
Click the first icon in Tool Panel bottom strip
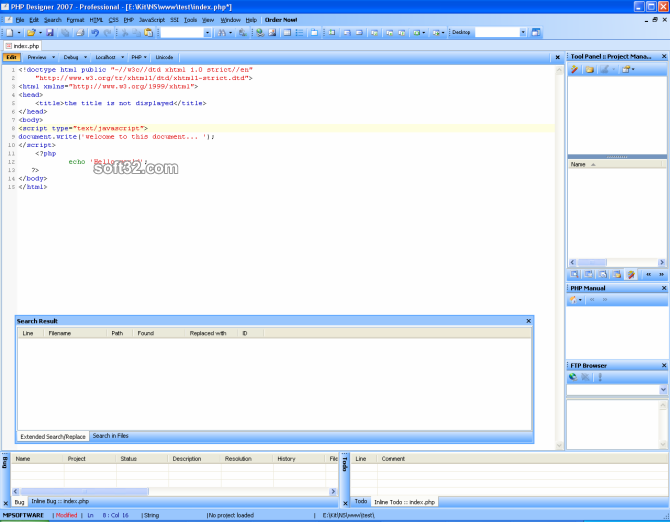(x=574, y=274)
